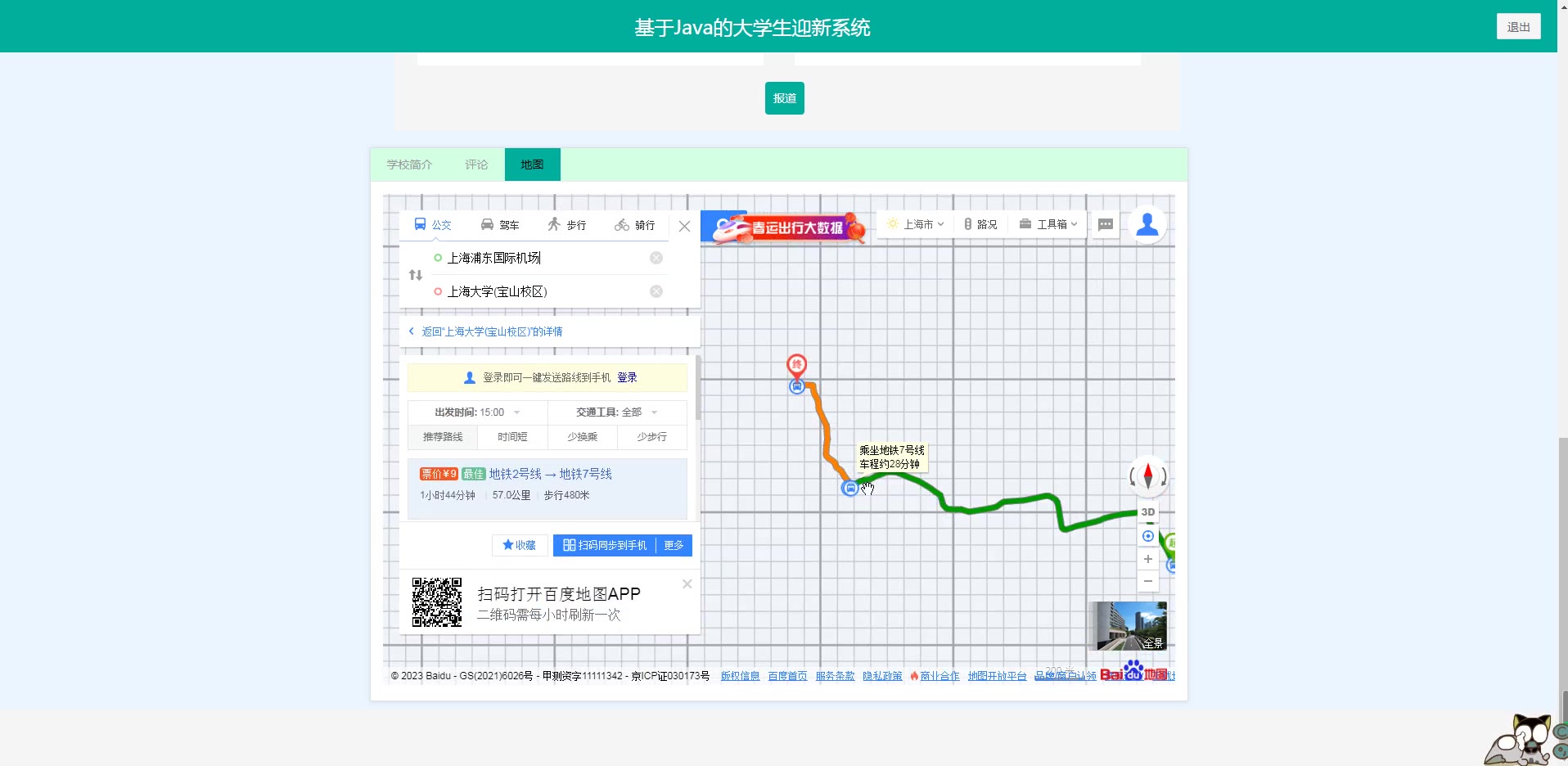
Task: Open the 地图开放平台 link
Action: (x=997, y=676)
